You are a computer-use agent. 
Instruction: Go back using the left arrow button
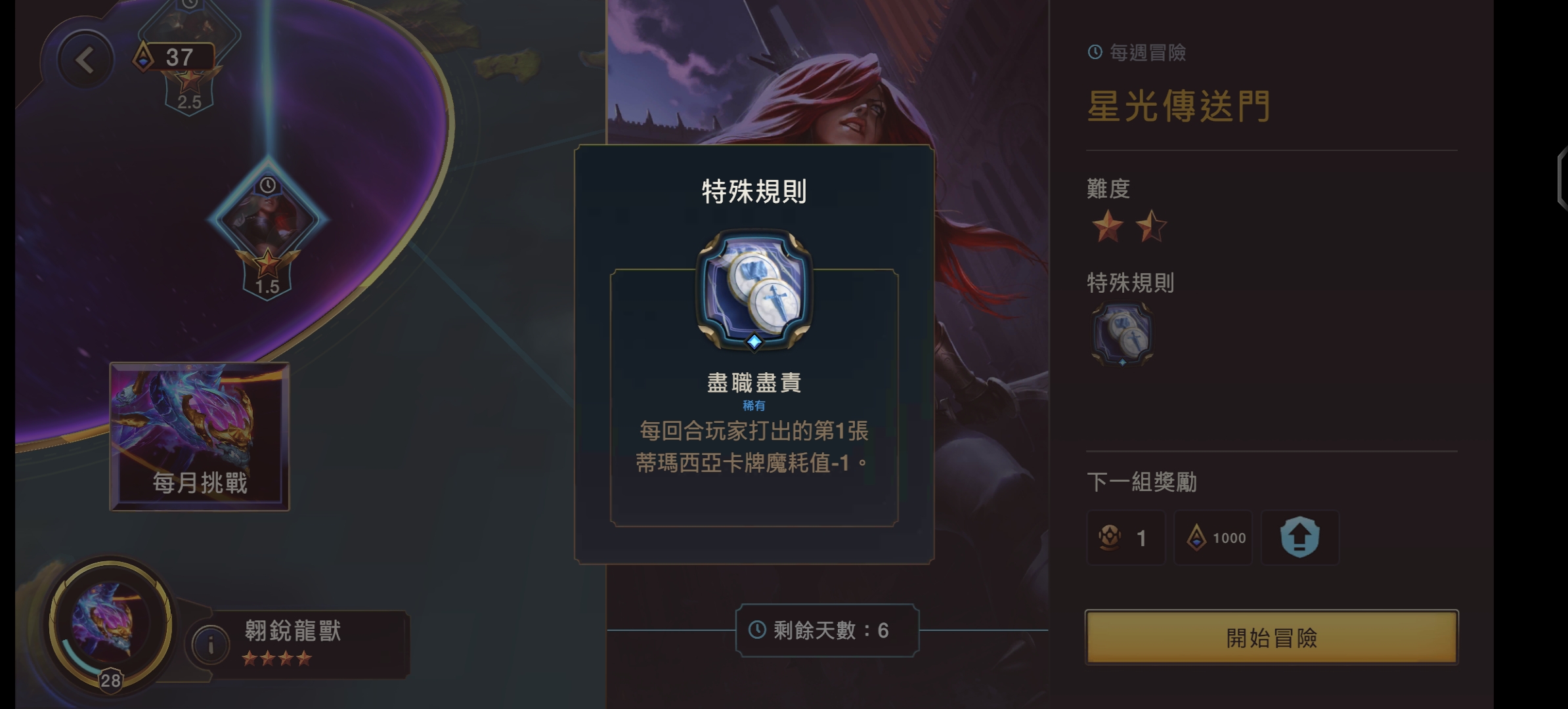pyautogui.click(x=85, y=60)
